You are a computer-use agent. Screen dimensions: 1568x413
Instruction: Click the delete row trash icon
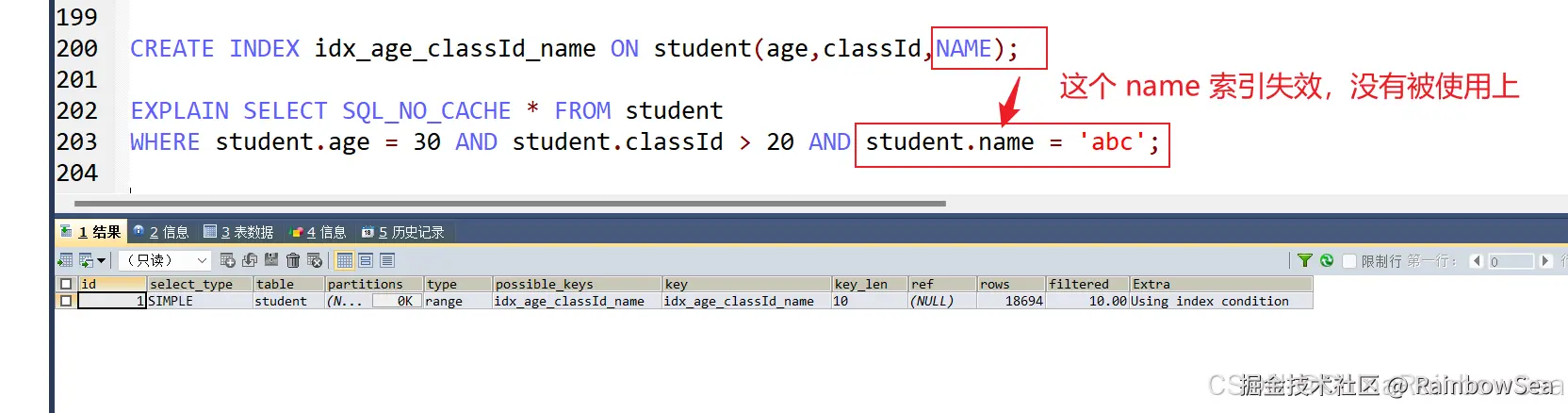pyautogui.click(x=293, y=260)
